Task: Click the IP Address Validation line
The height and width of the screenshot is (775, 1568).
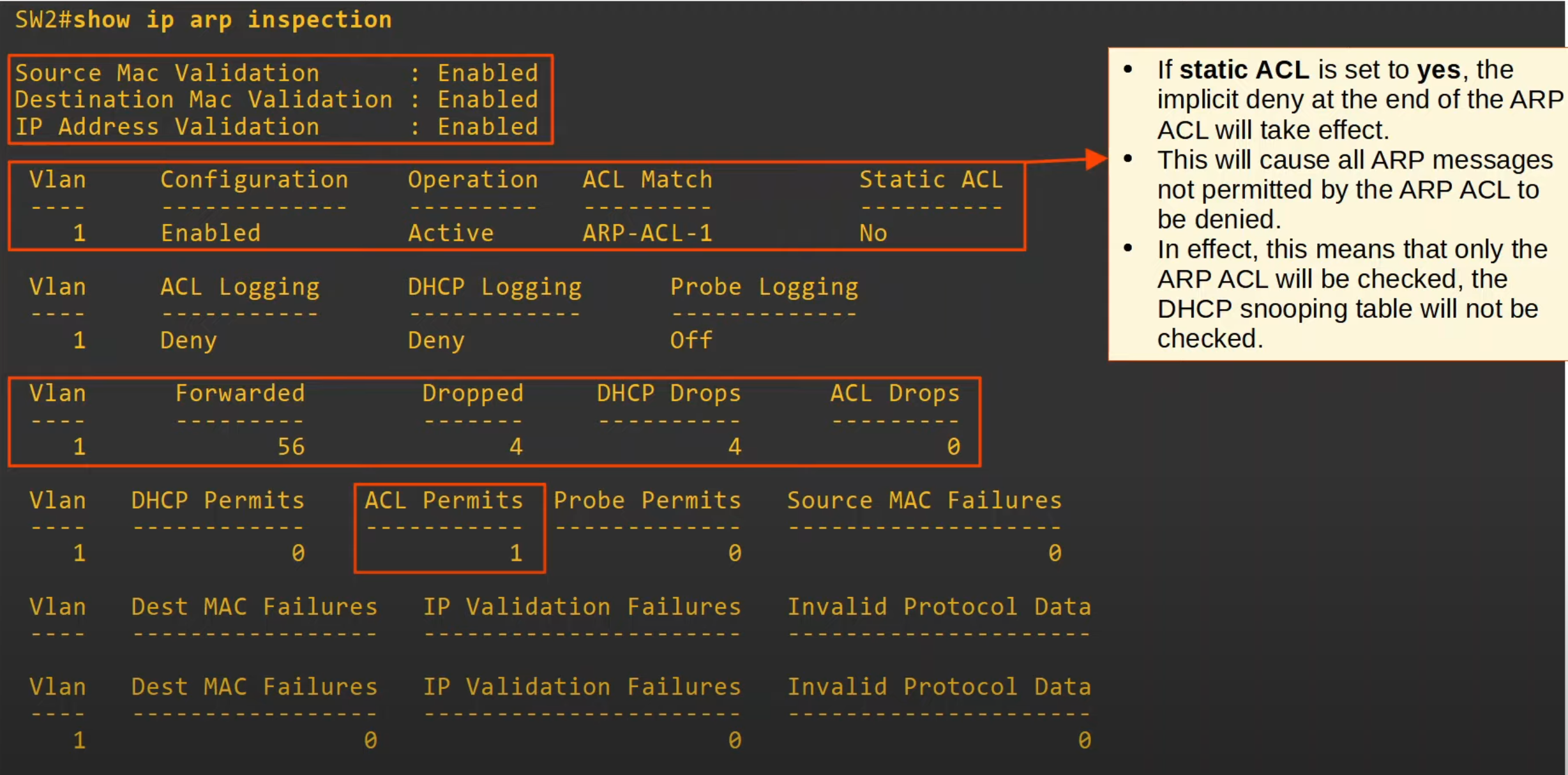Action: click(167, 126)
